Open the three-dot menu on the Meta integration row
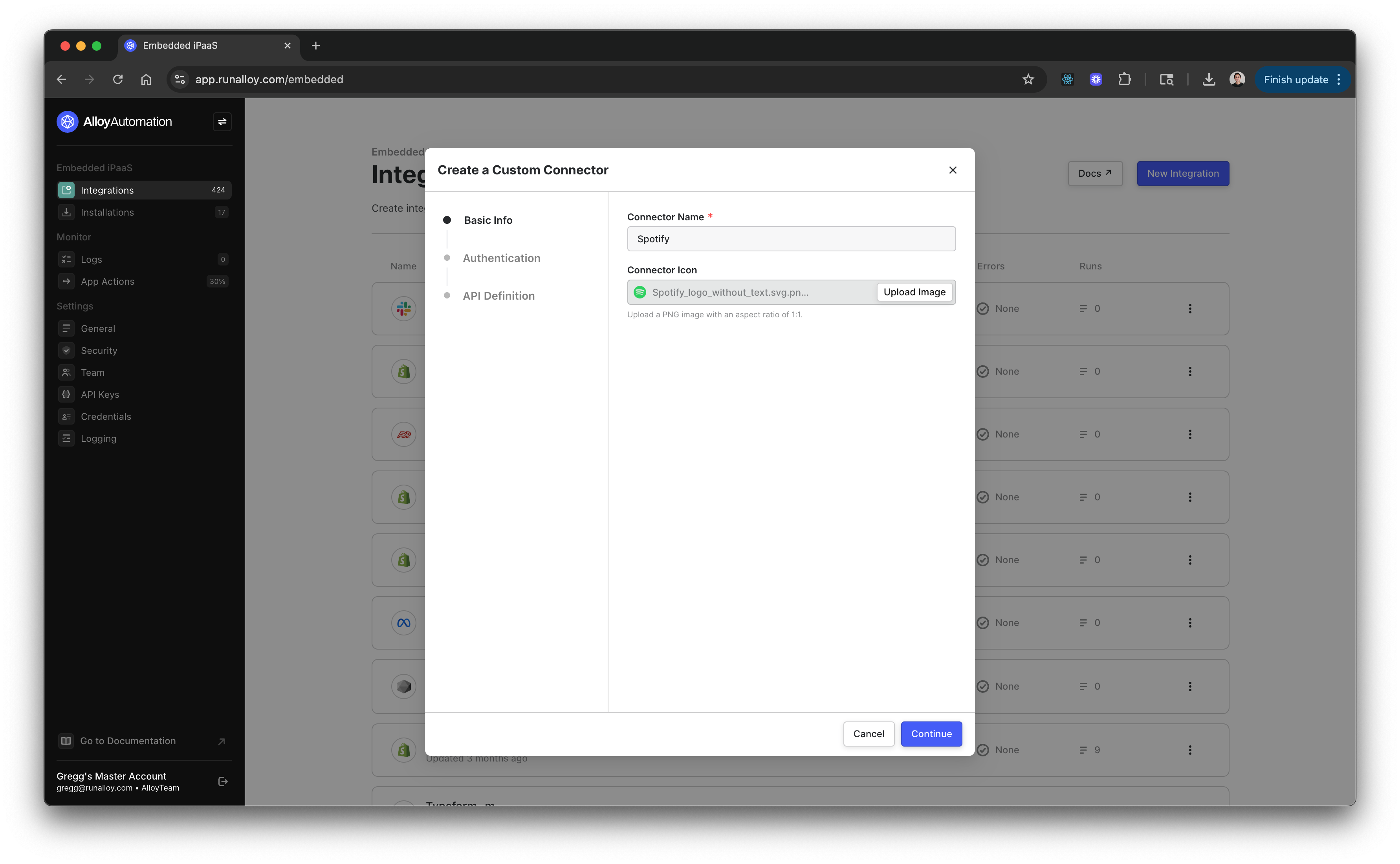The height and width of the screenshot is (864, 1400). pyautogui.click(x=1190, y=623)
